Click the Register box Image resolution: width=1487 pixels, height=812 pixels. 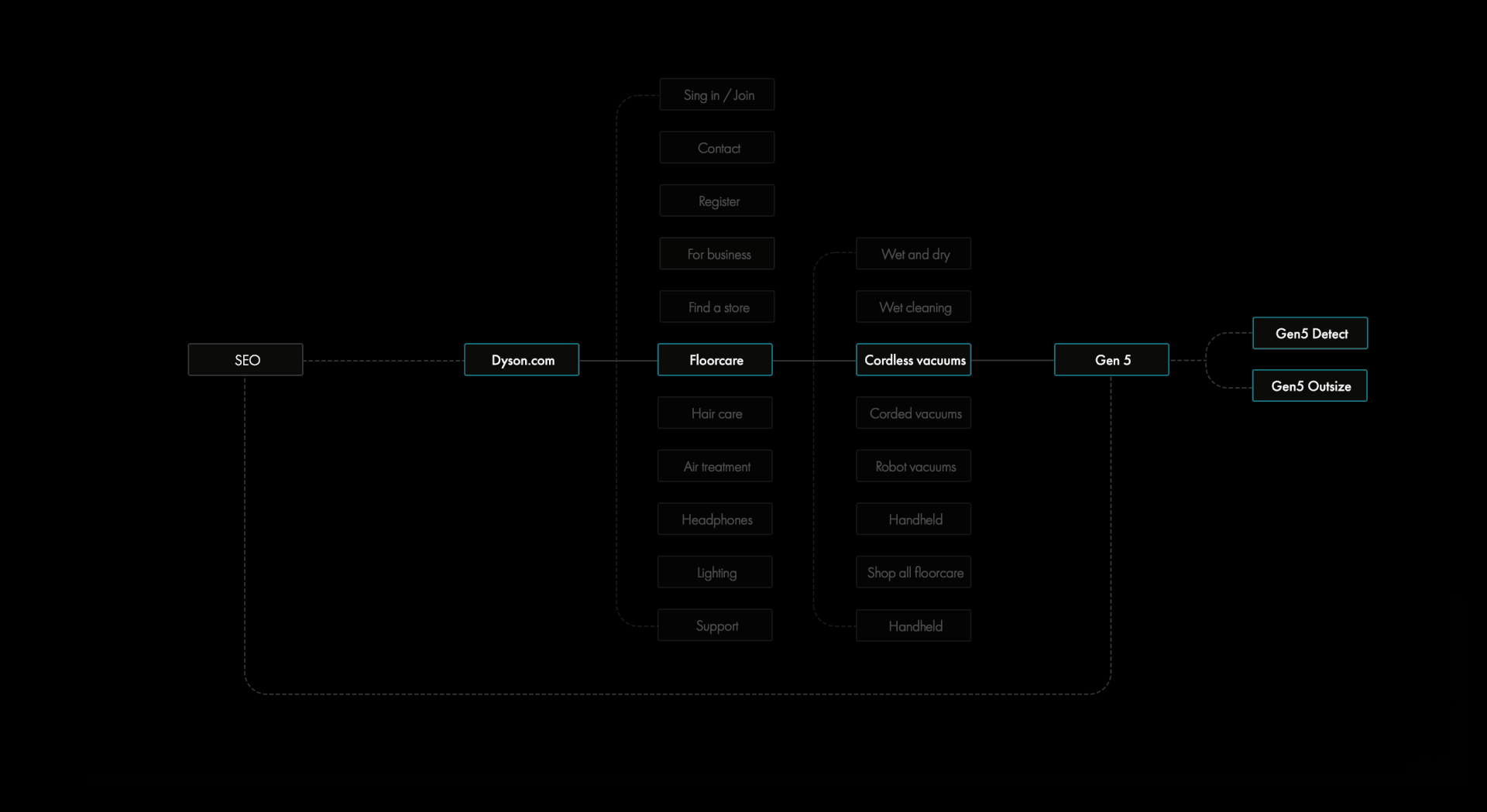click(717, 200)
